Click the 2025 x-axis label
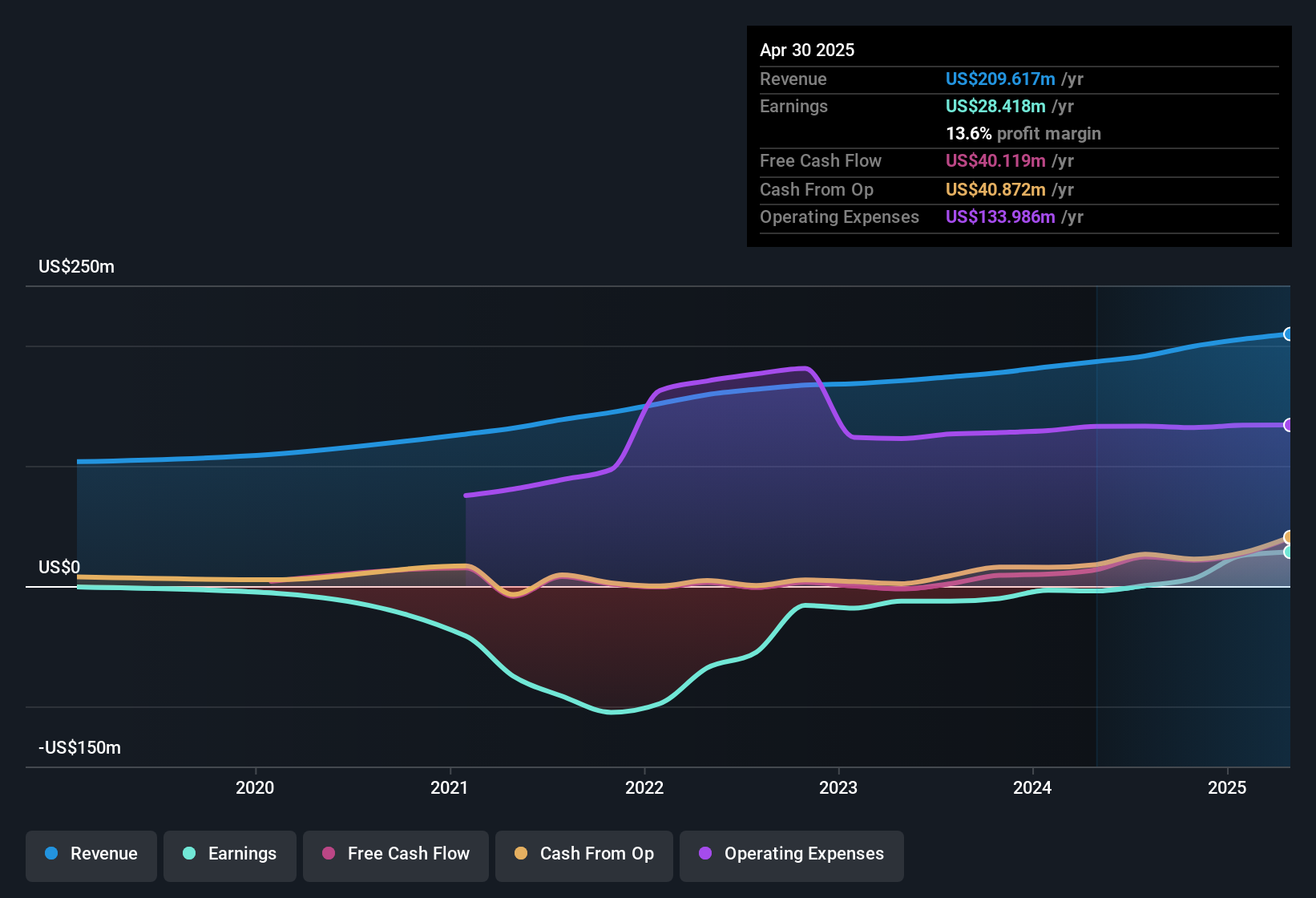 click(x=1227, y=787)
